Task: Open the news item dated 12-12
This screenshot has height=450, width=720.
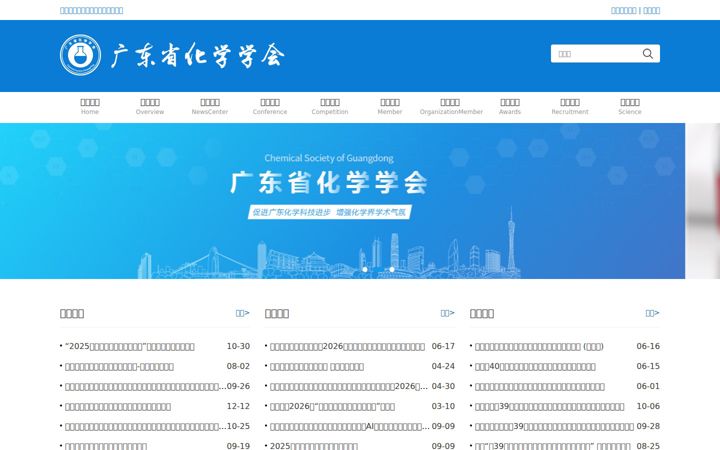Action: click(118, 406)
